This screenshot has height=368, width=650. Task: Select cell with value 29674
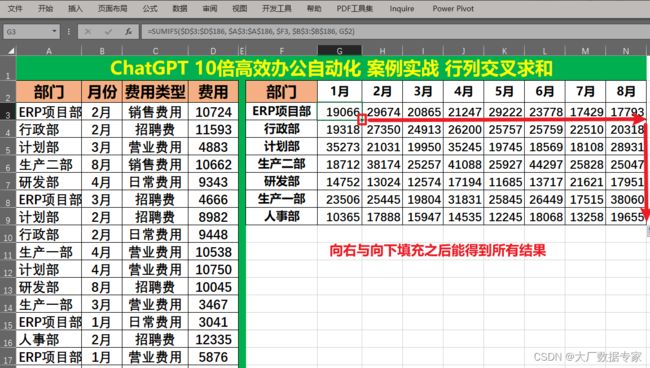point(382,112)
